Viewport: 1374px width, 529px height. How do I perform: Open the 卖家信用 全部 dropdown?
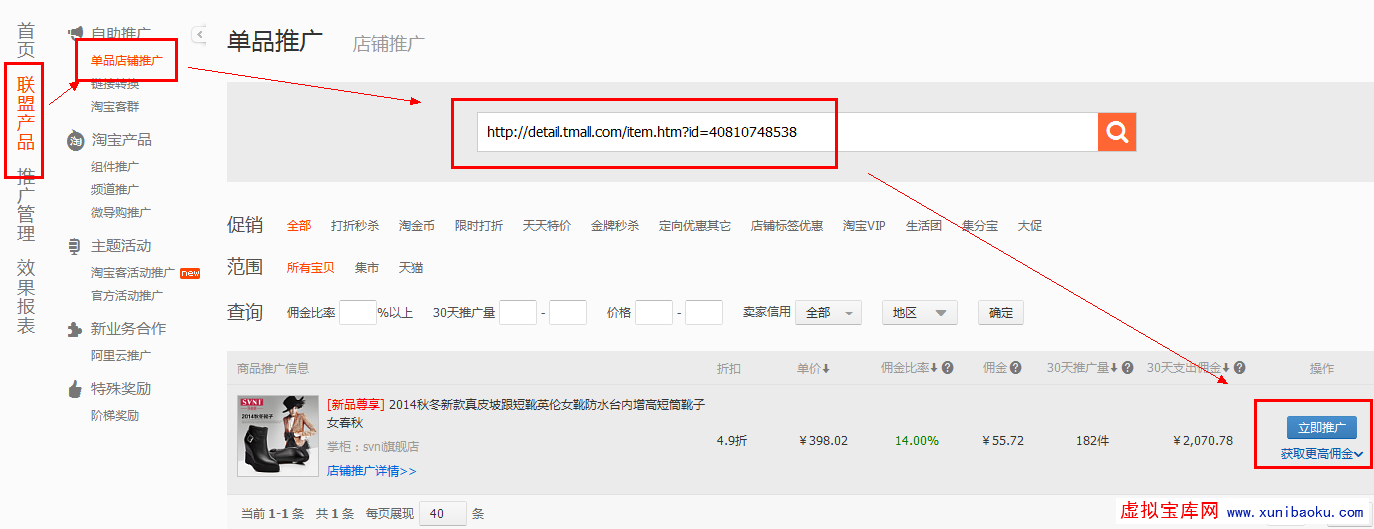click(828, 313)
